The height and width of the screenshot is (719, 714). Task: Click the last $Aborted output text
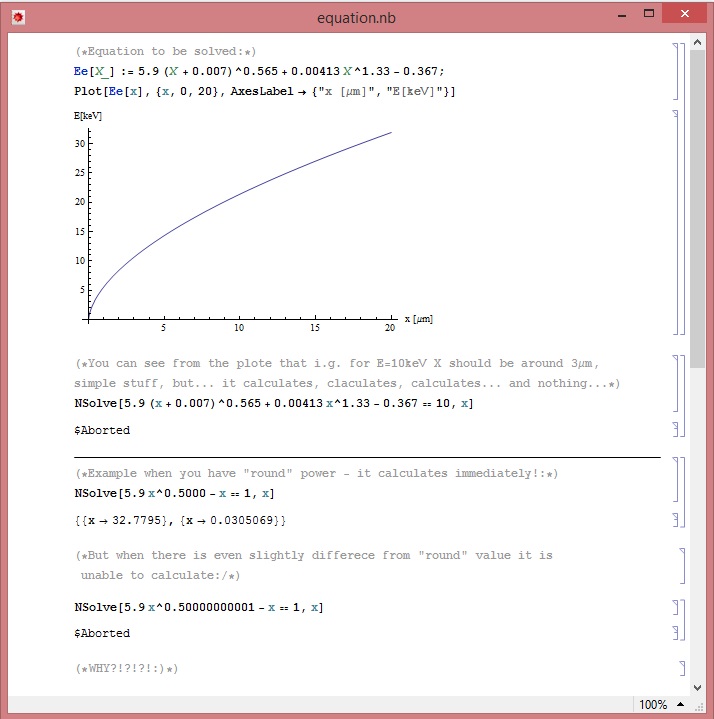coord(102,633)
